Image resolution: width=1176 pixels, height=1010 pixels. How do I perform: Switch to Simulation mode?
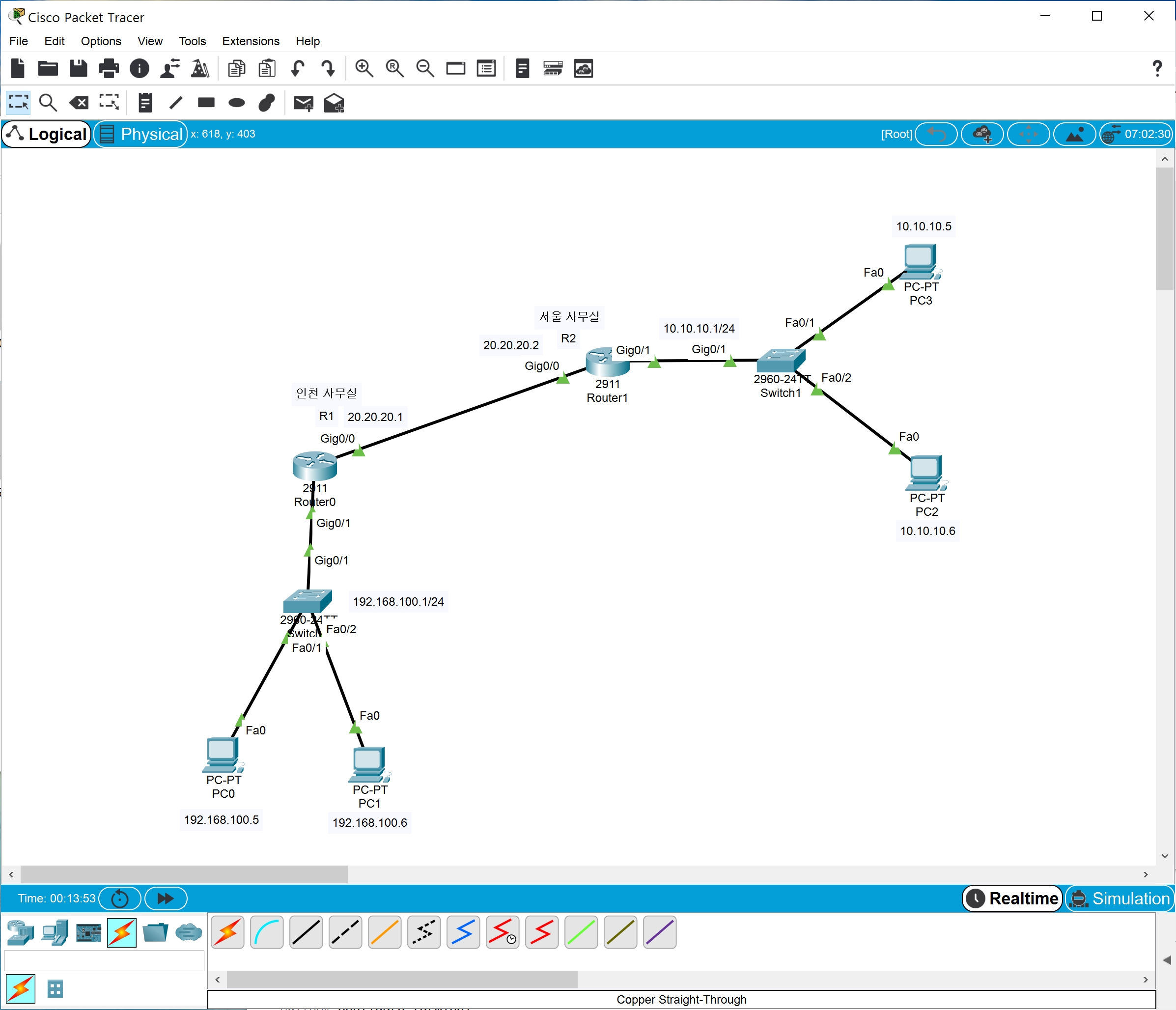point(1119,898)
